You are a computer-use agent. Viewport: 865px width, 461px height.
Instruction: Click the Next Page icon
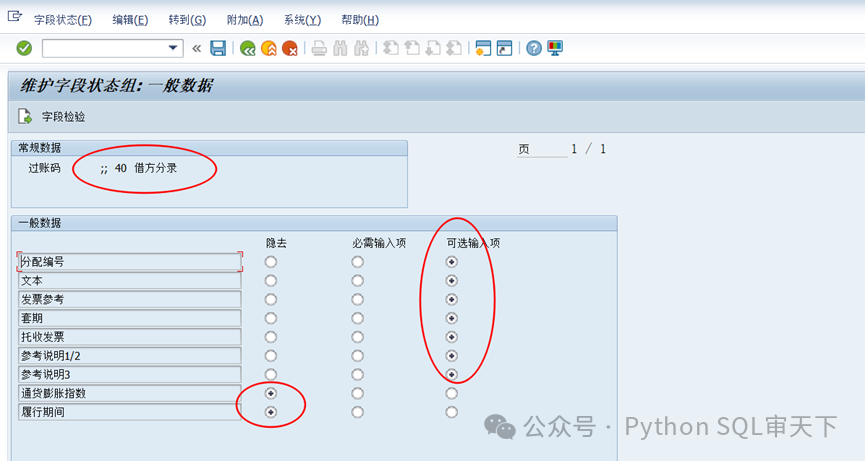(433, 49)
